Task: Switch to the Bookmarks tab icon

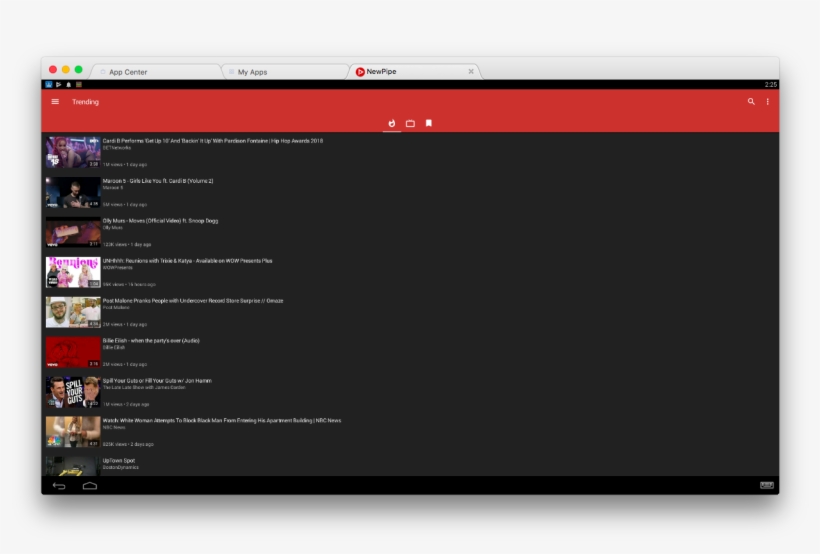Action: [429, 123]
